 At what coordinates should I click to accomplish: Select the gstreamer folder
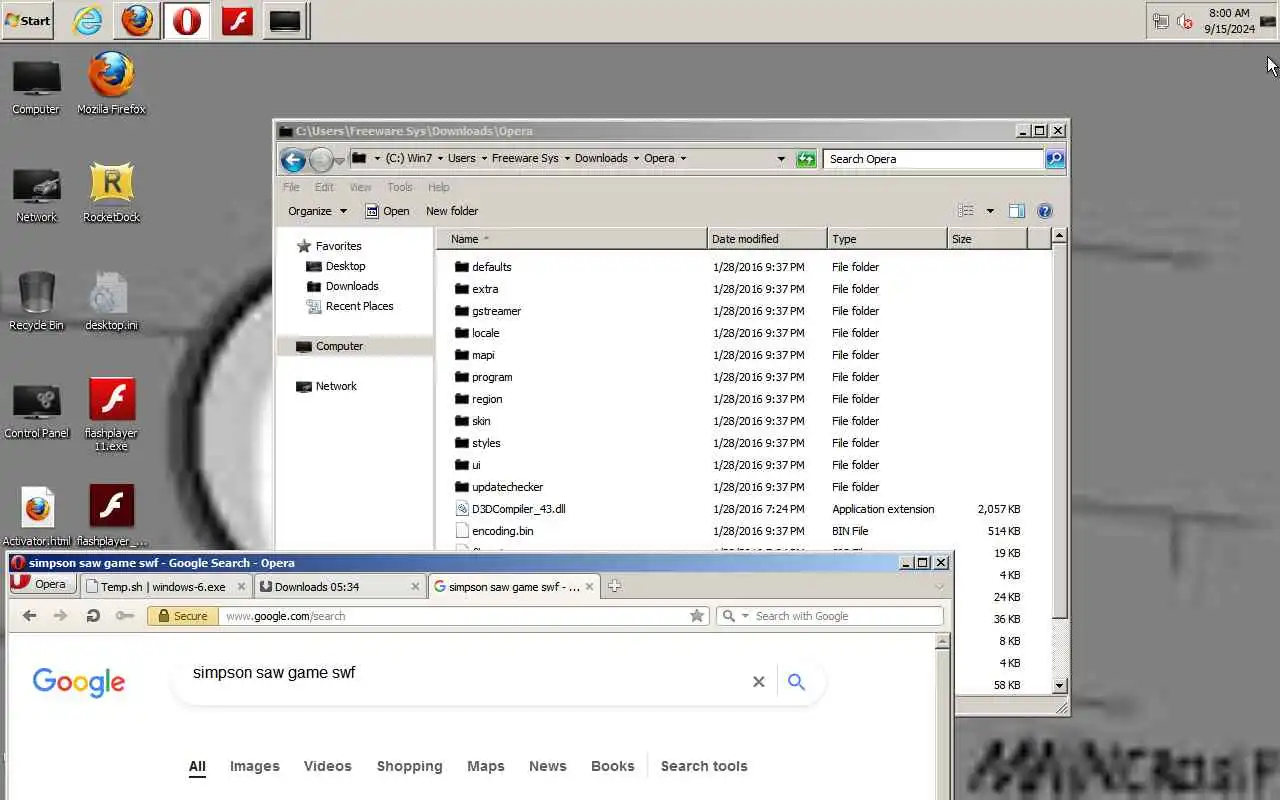487,311
